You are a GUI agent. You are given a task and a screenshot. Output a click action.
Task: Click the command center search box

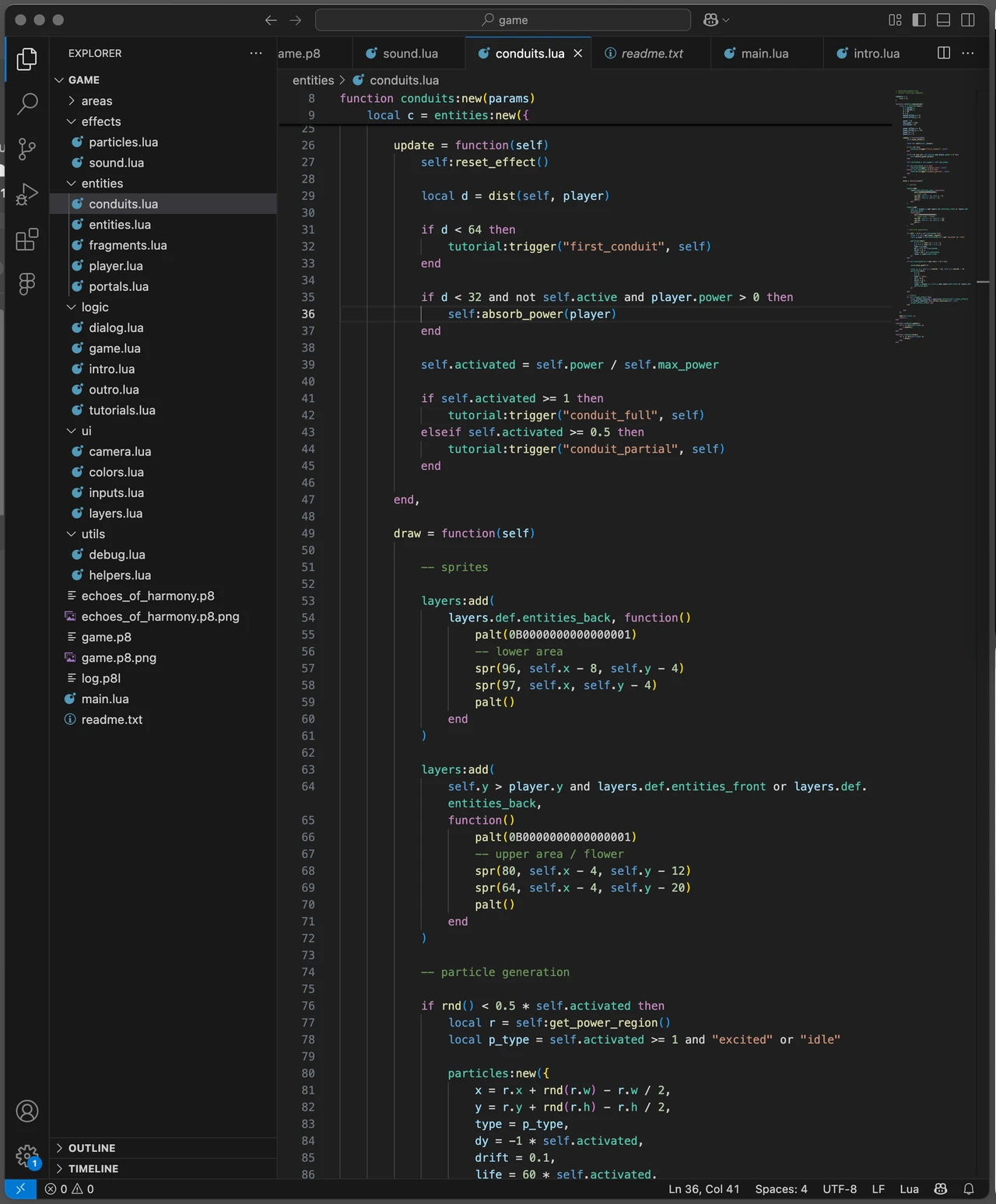click(x=503, y=20)
